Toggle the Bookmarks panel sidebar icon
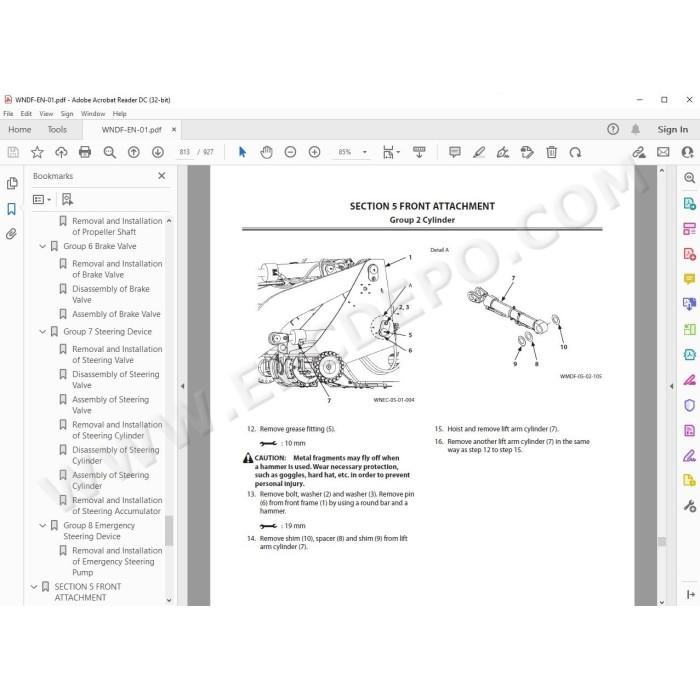700x700 pixels. pyautogui.click(x=12, y=208)
